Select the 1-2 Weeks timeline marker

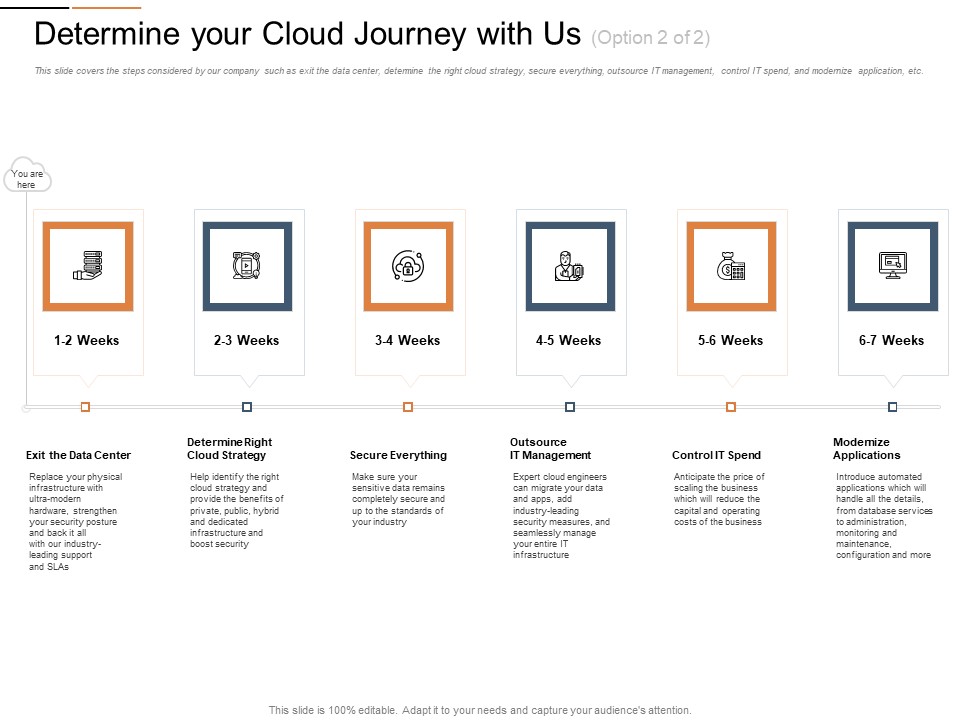85,407
